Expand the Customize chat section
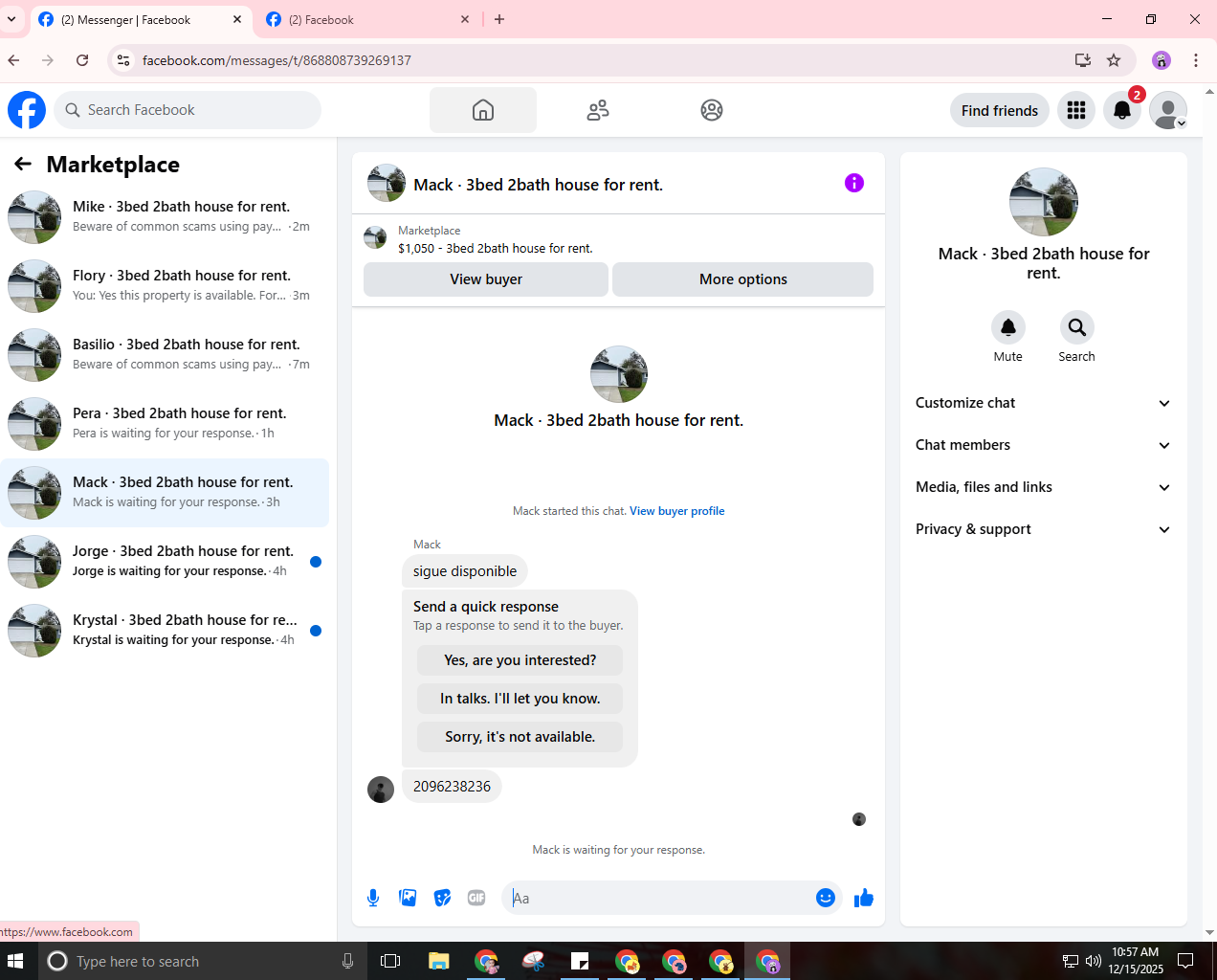1217x980 pixels. click(x=1044, y=403)
